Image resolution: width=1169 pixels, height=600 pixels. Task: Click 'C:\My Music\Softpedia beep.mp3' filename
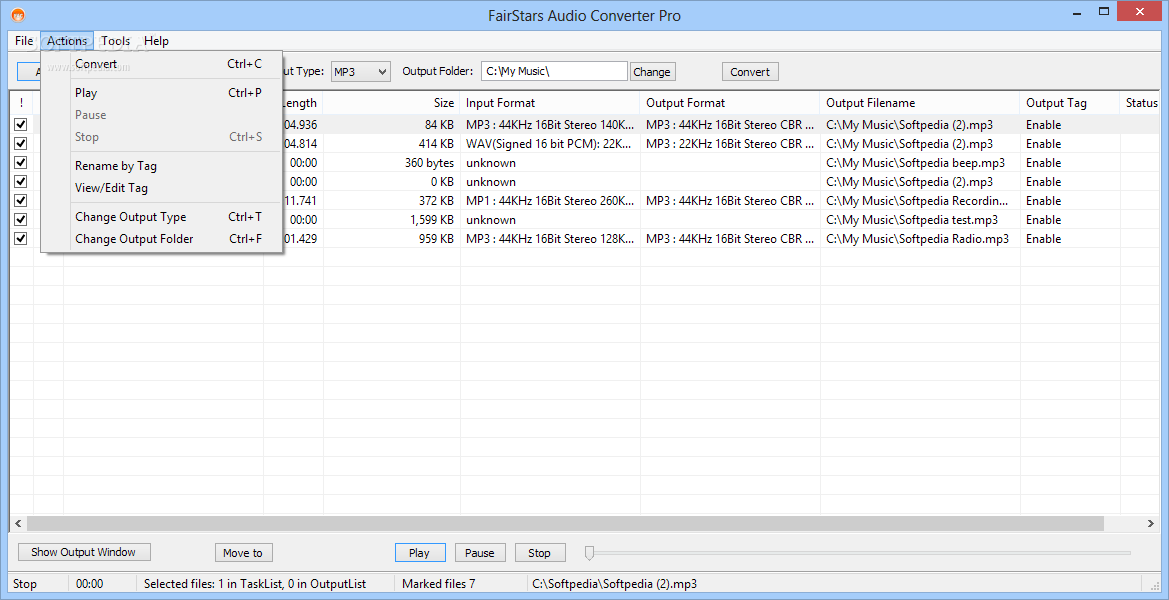920,162
